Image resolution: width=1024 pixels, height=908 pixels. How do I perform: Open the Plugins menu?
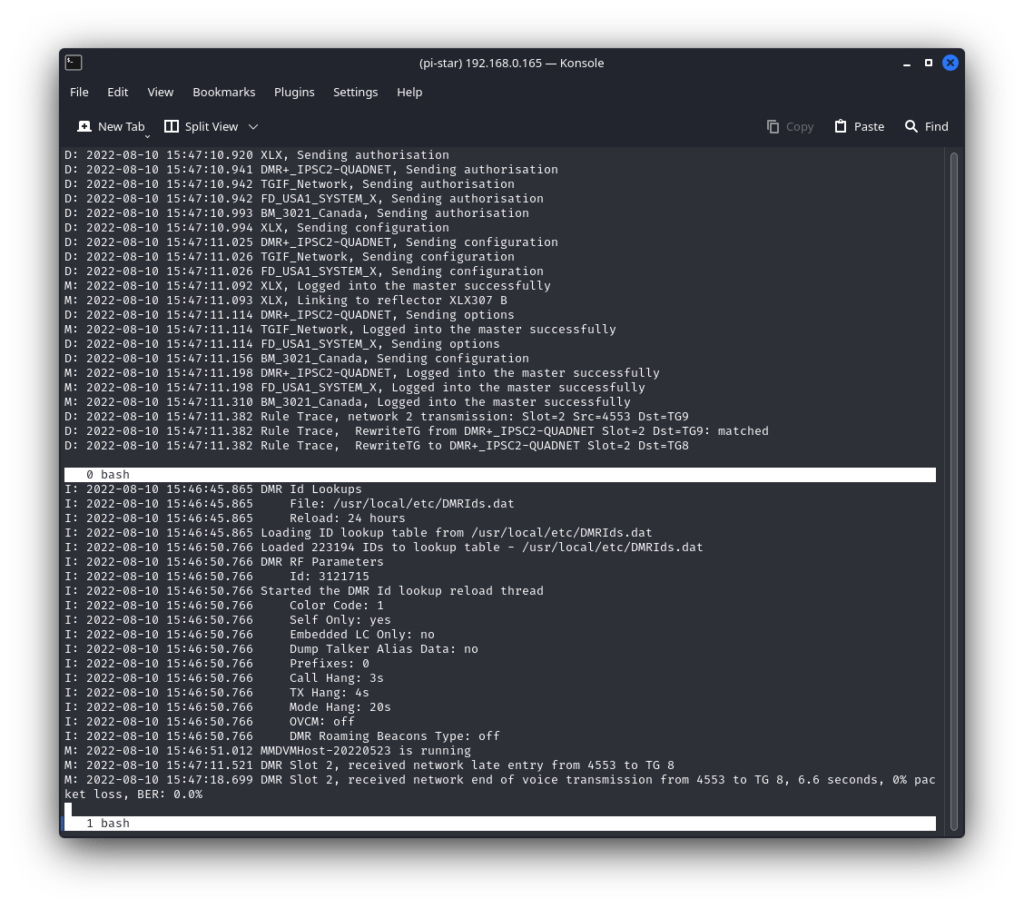[x=294, y=92]
